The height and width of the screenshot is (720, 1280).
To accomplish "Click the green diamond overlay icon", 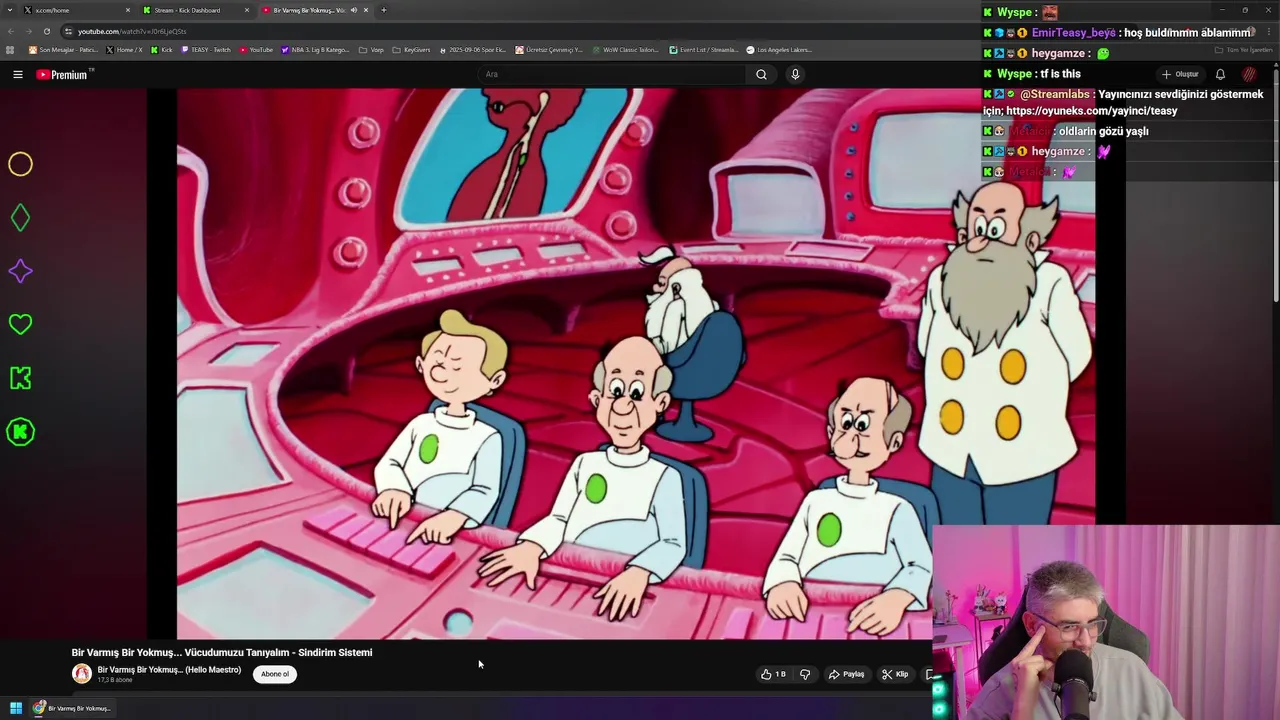I will pyautogui.click(x=20, y=218).
